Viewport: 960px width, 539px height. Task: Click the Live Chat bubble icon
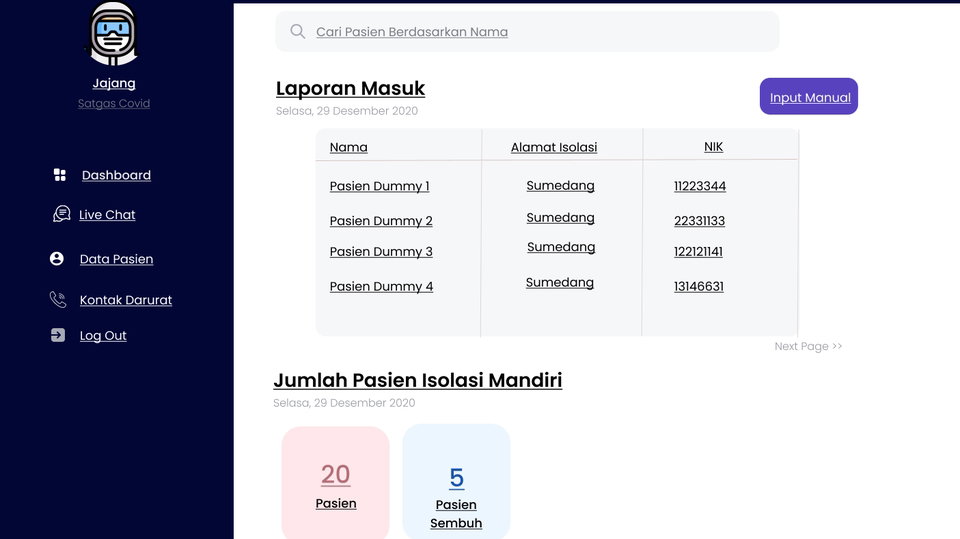click(61, 214)
